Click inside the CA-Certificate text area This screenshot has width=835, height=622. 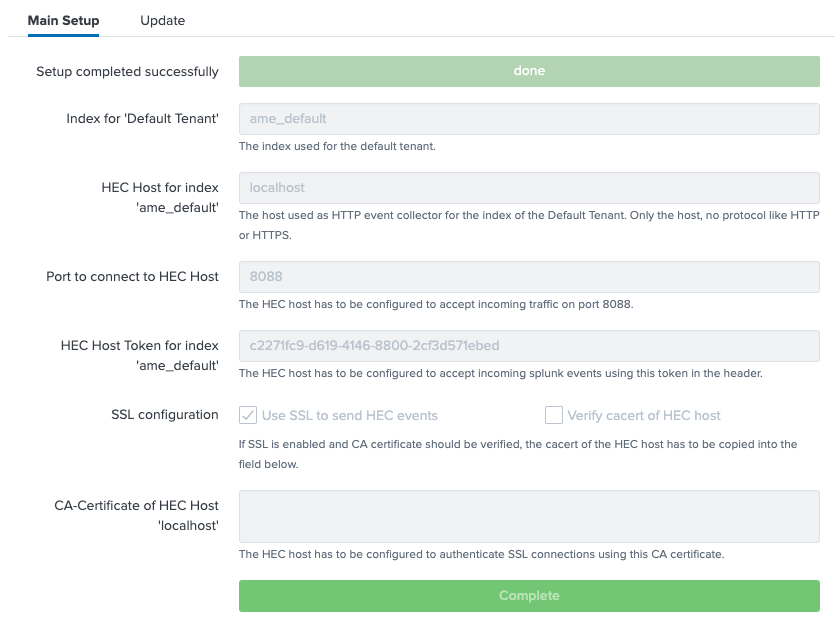[529, 515]
